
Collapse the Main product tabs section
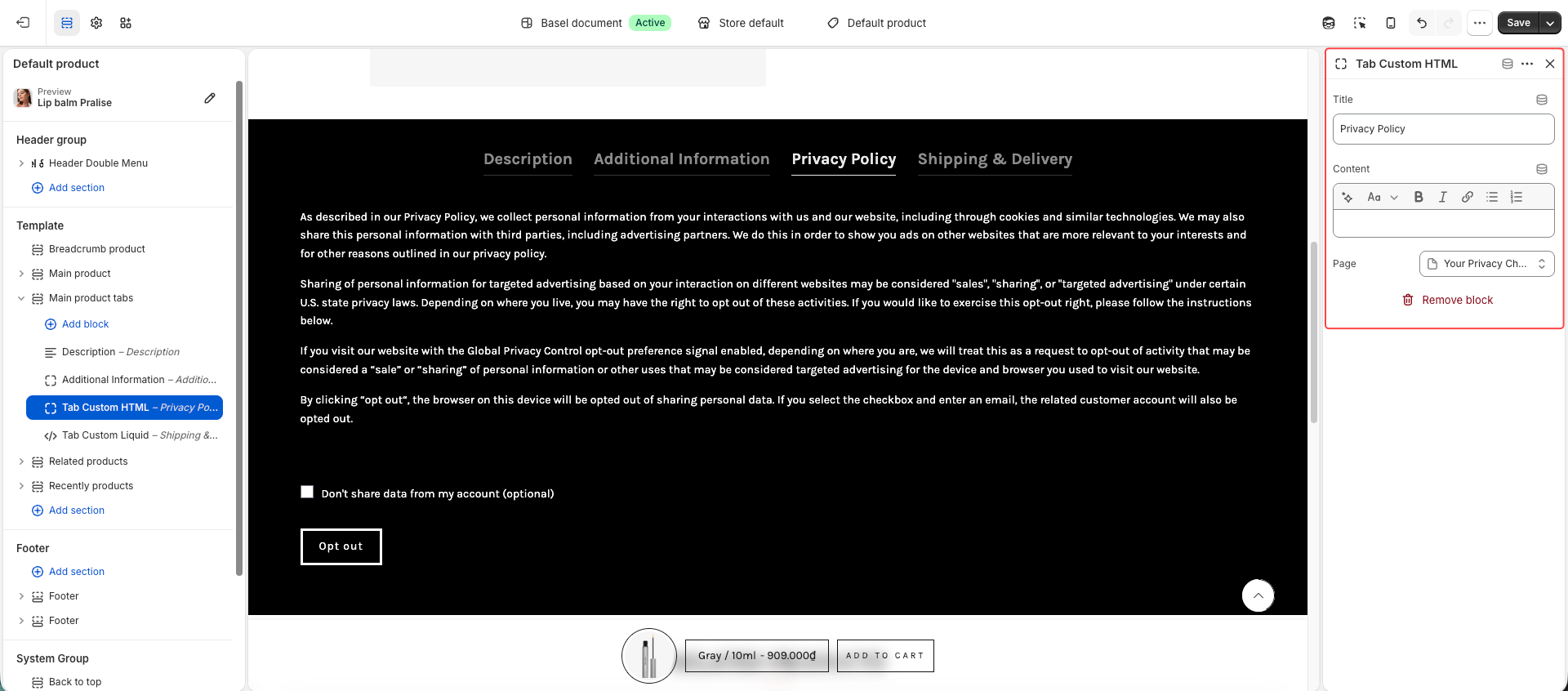21,298
